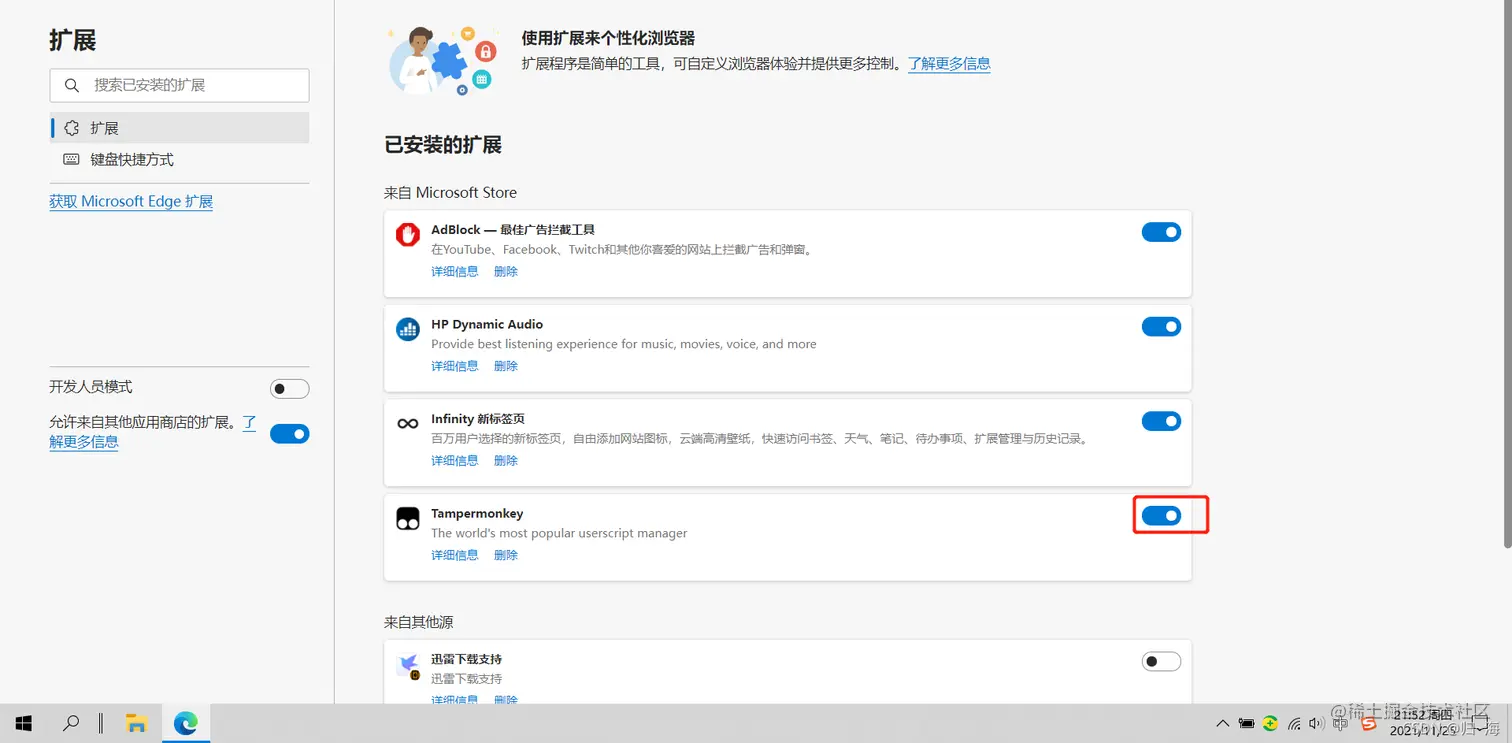Open the Wi-Fi network tray icon
Viewport: 1512px width, 743px height.
[x=1294, y=723]
